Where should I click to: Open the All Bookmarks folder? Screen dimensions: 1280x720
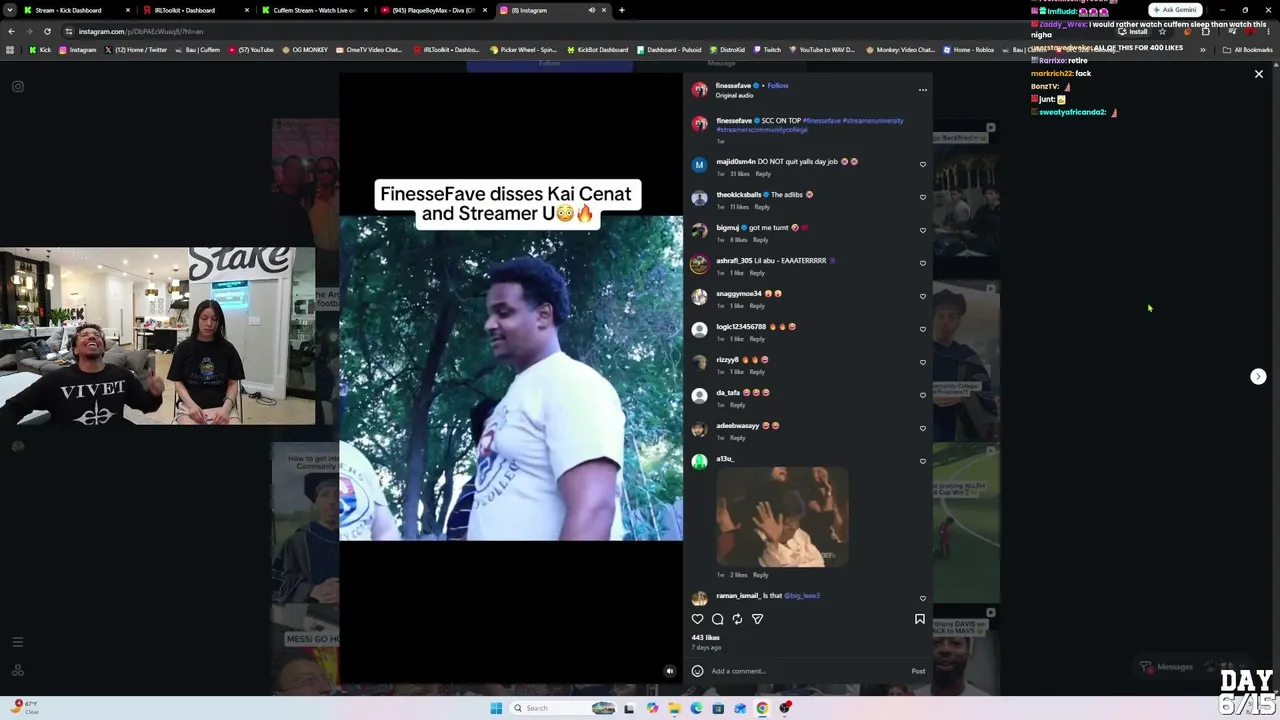(x=1248, y=50)
